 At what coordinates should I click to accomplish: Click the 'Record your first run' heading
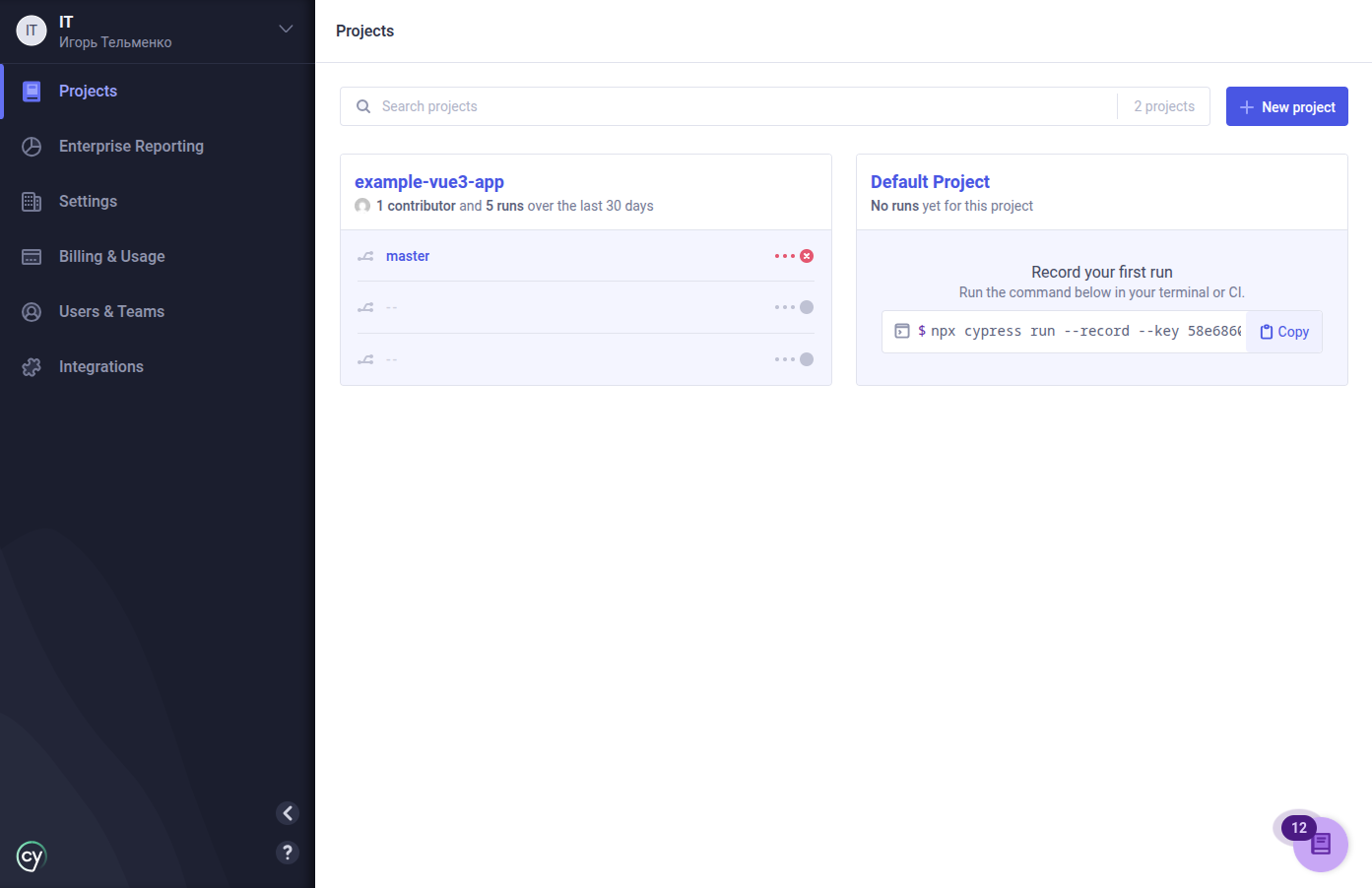click(1102, 272)
